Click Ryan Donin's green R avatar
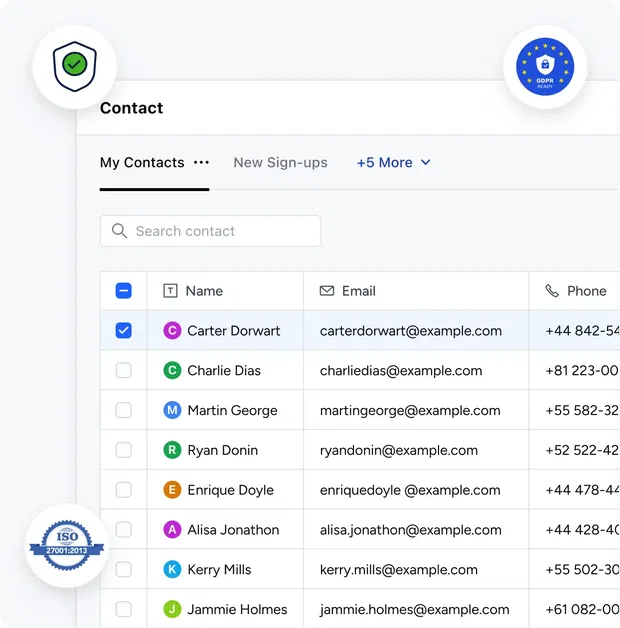Image resolution: width=620 pixels, height=628 pixels. tap(172, 450)
